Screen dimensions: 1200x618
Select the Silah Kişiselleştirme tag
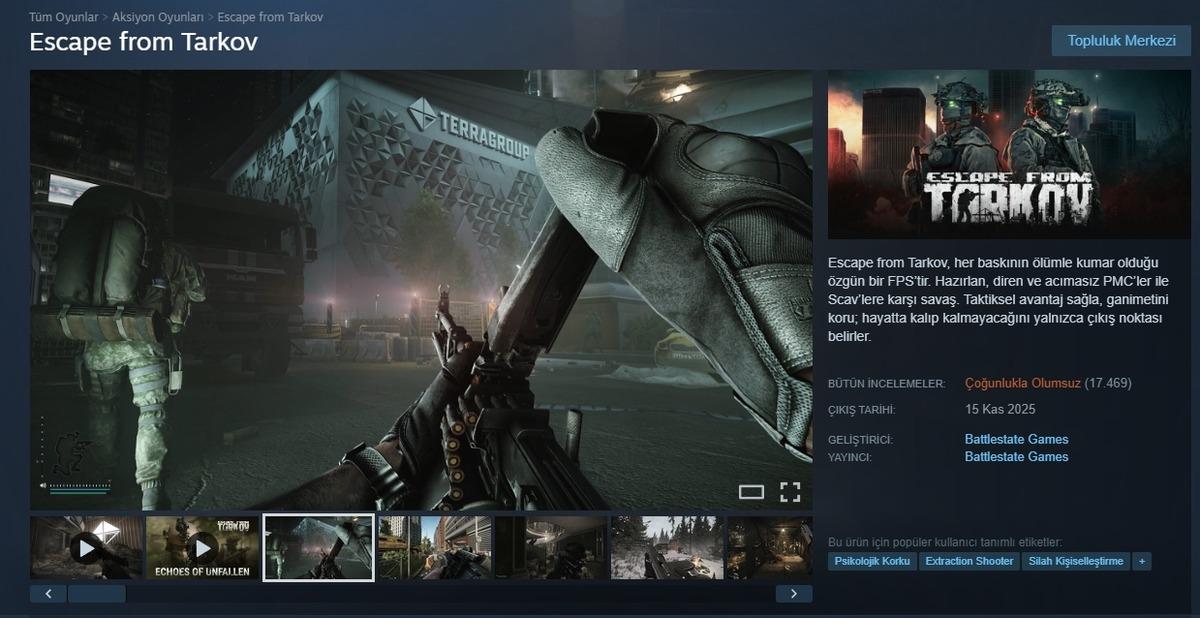[x=1076, y=562]
